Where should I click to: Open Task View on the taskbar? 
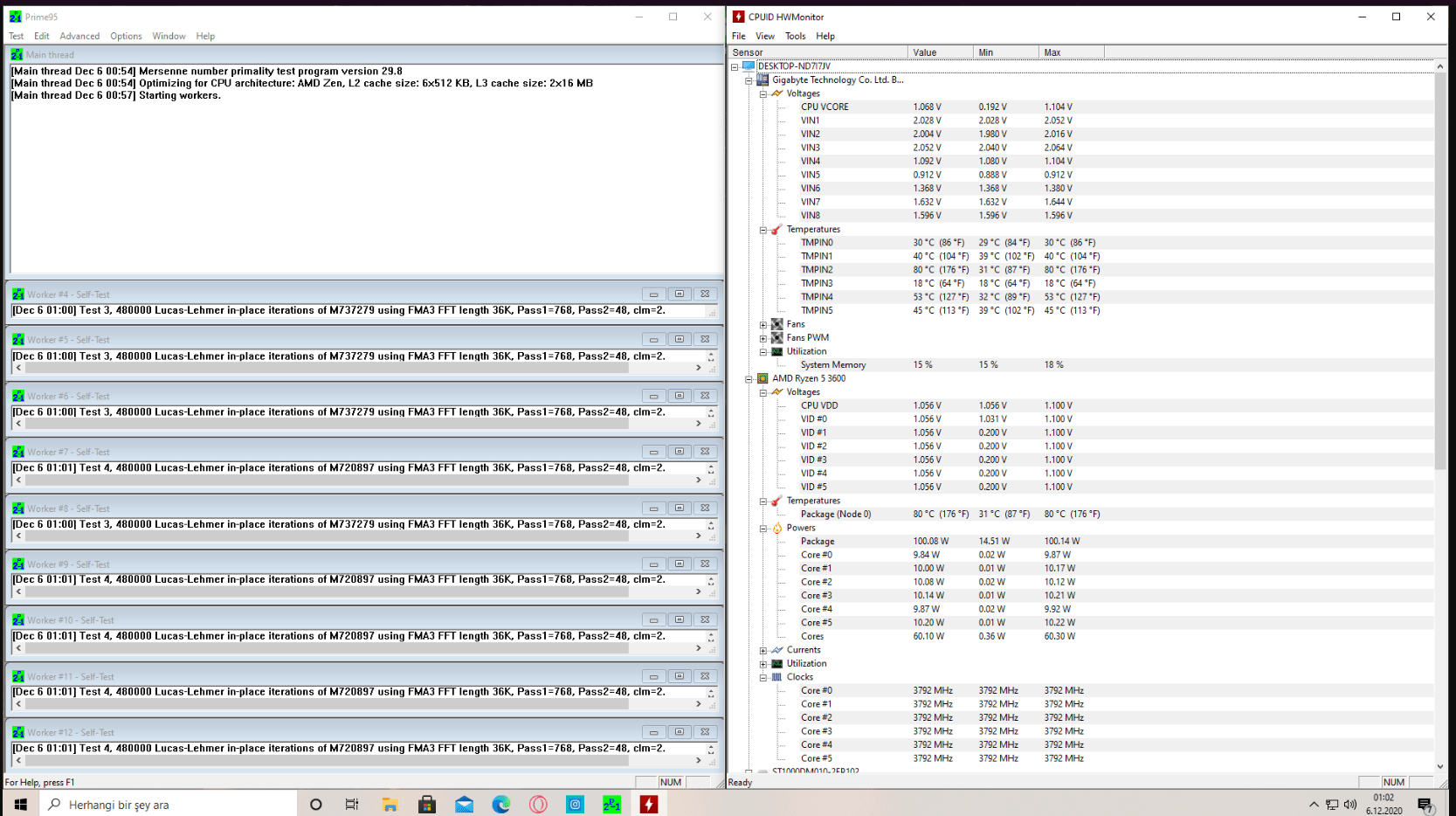pos(352,805)
